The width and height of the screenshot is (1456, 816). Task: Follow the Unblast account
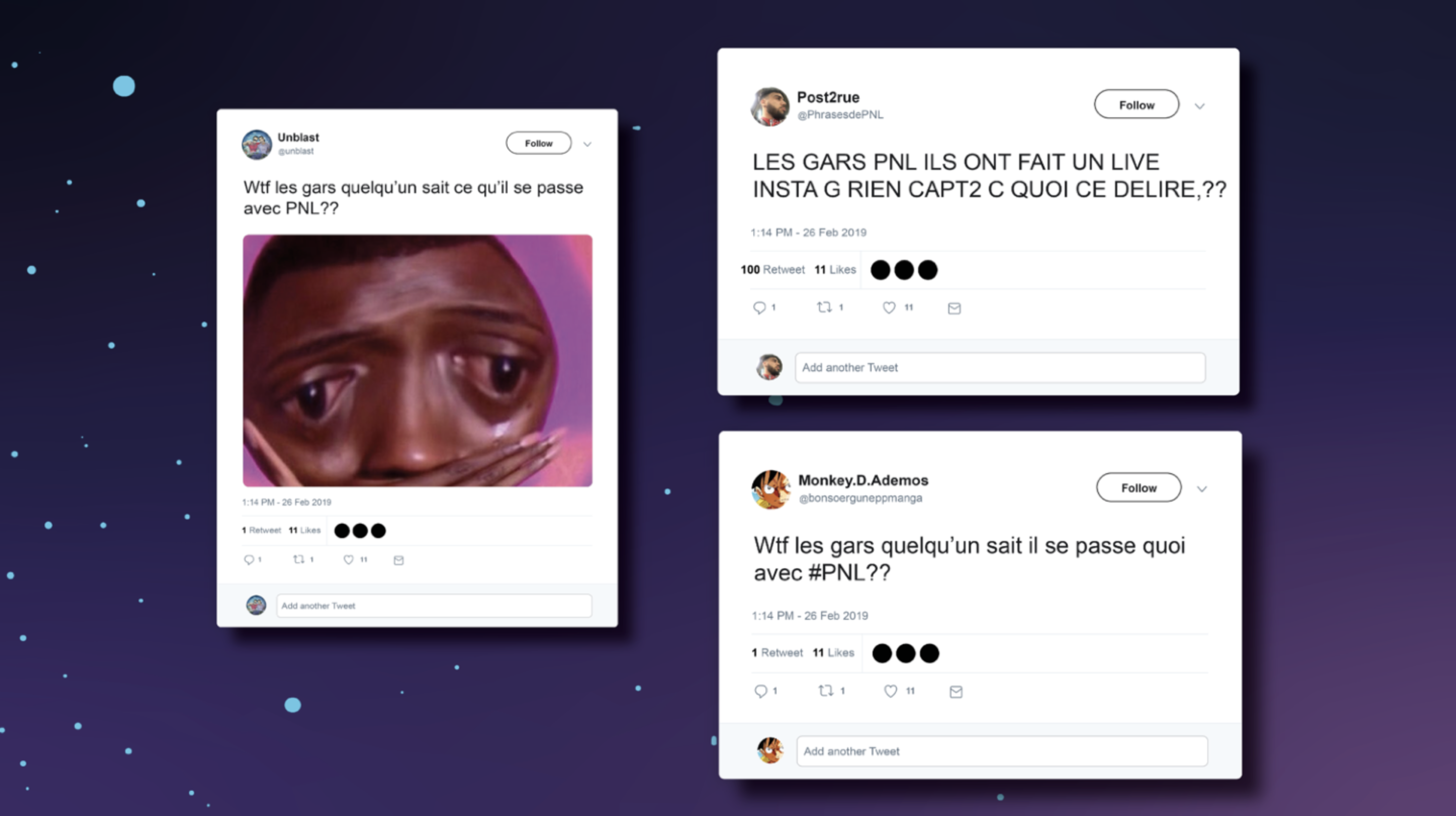point(538,143)
